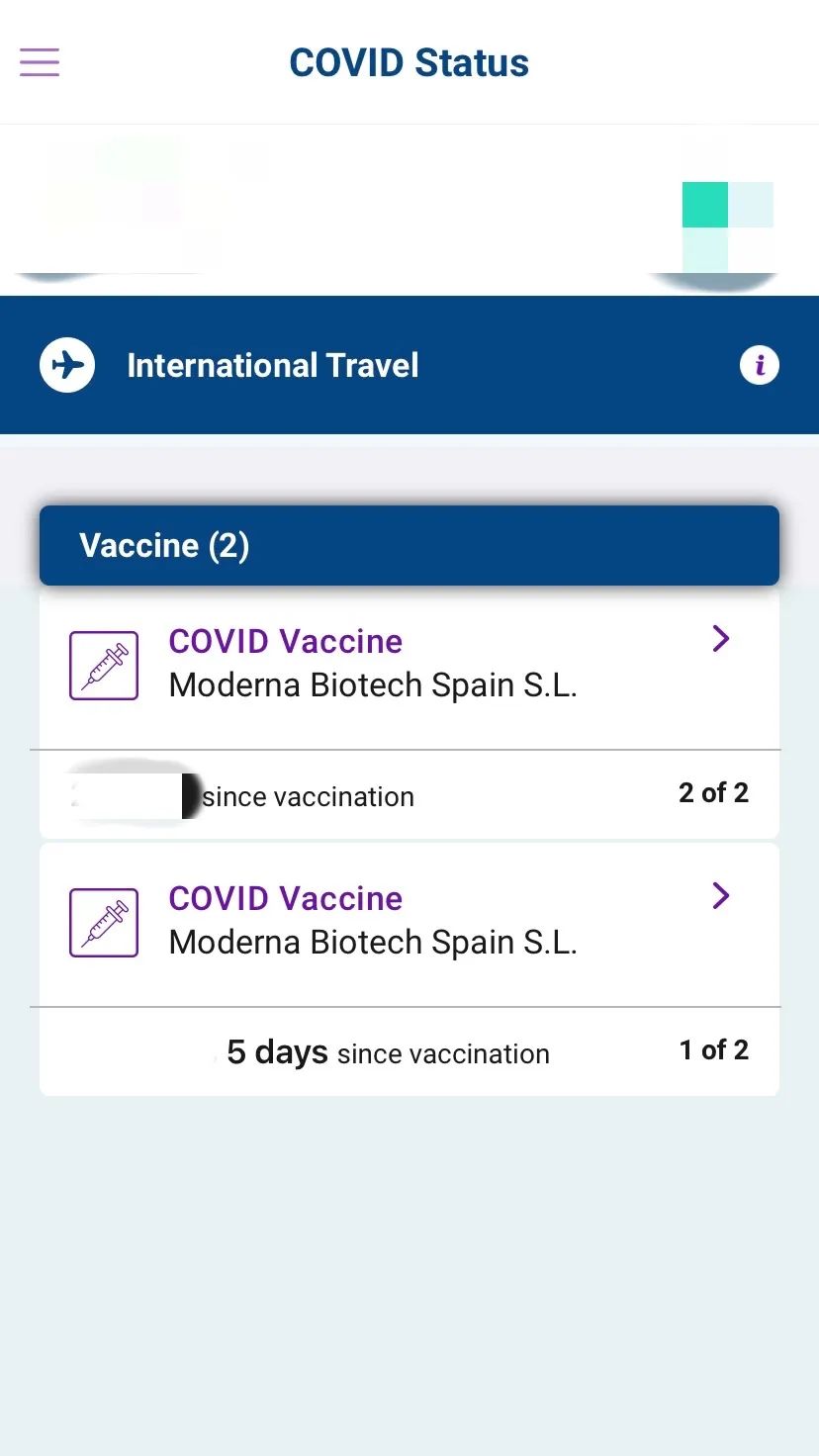The image size is (819, 1456).
Task: Tap the airplane International Travel icon
Action: (67, 365)
